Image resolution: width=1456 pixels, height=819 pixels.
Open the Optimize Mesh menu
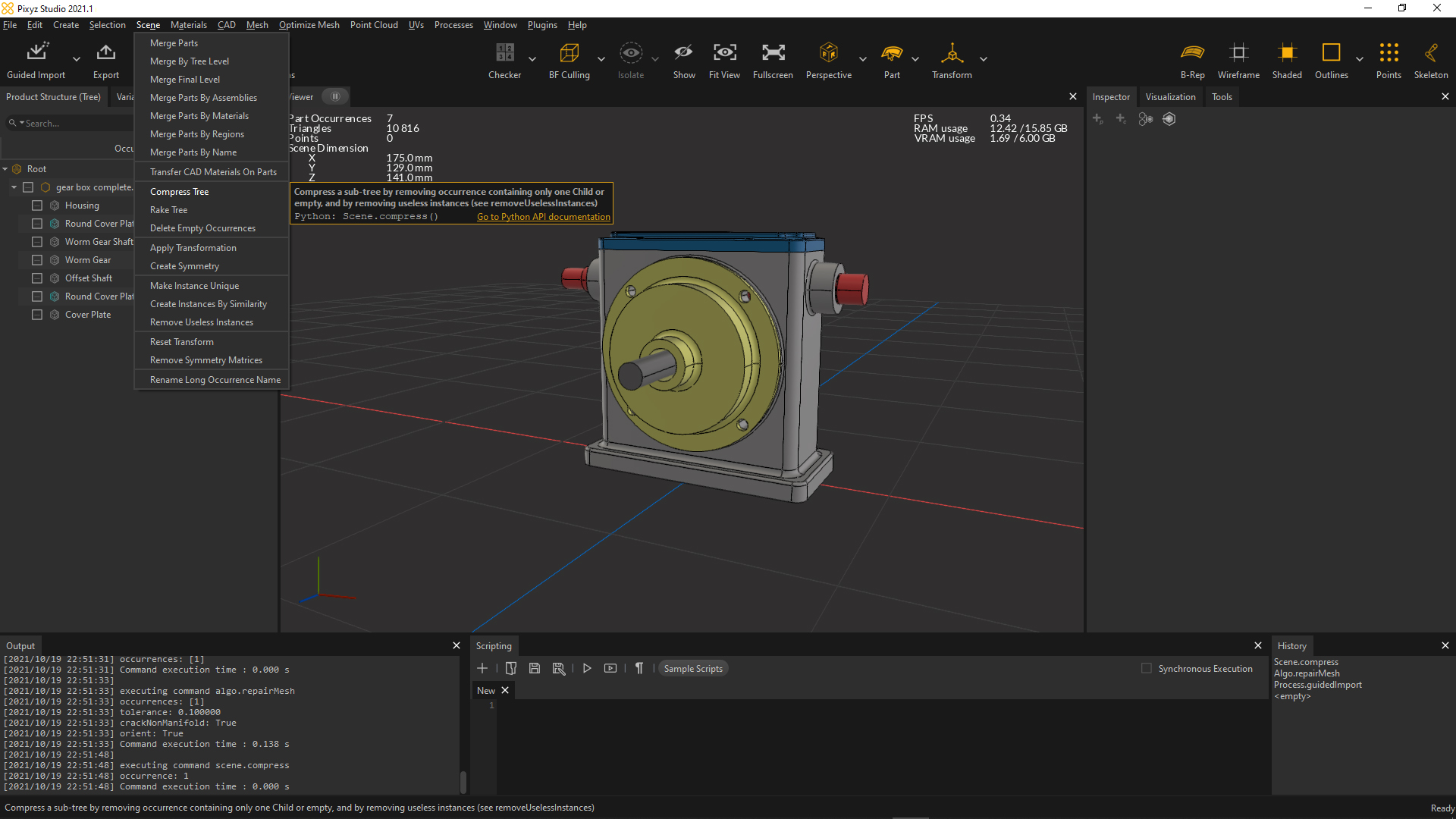click(309, 25)
